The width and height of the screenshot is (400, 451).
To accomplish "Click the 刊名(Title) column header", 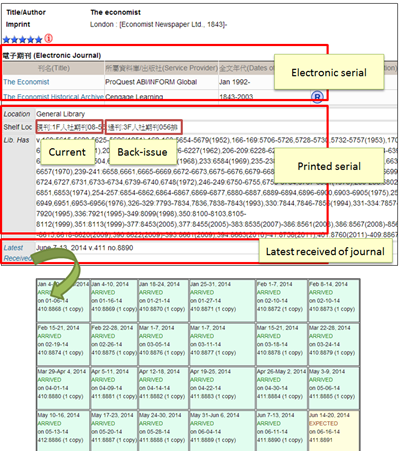I will (x=54, y=68).
